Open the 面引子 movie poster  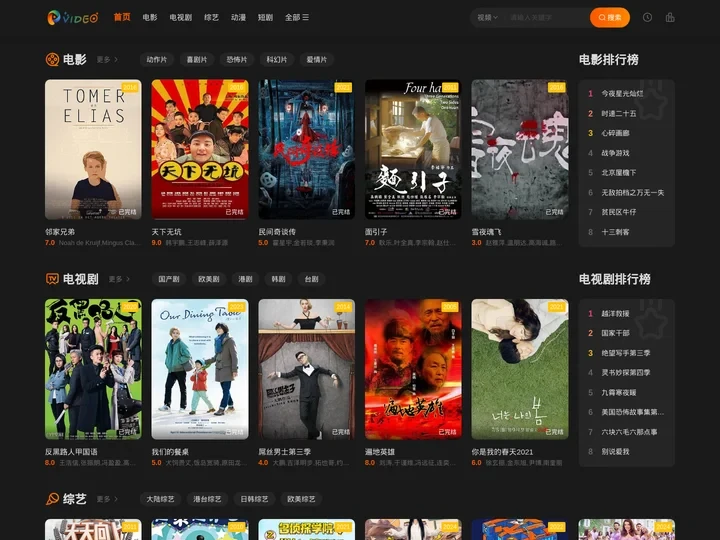tap(413, 149)
